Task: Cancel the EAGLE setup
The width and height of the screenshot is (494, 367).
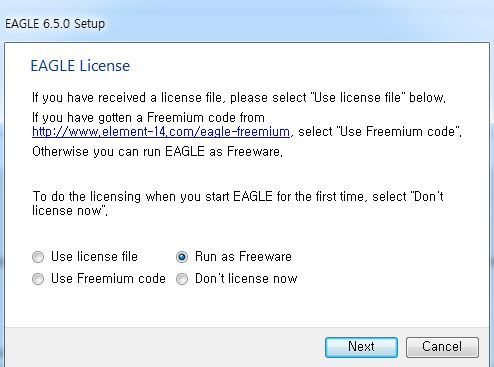Action: click(442, 347)
